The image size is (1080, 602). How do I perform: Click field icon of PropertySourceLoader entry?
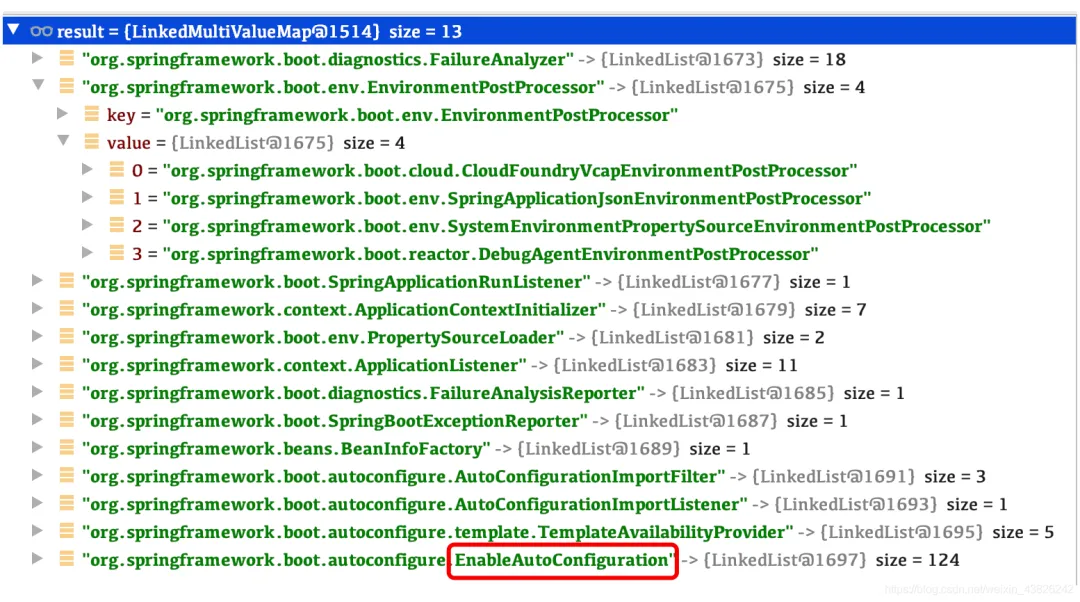67,338
